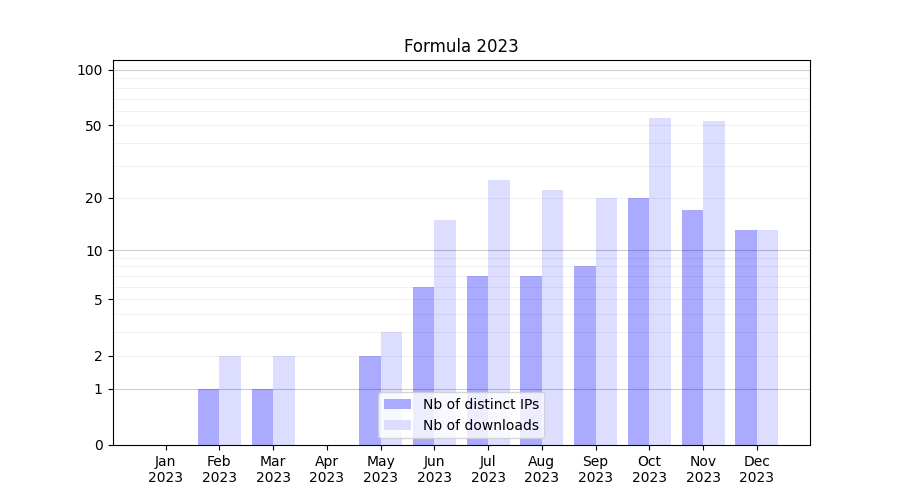Click the "Nb of distinct IPs" legend label
Screen dimensions: 900x500
(x=480, y=404)
